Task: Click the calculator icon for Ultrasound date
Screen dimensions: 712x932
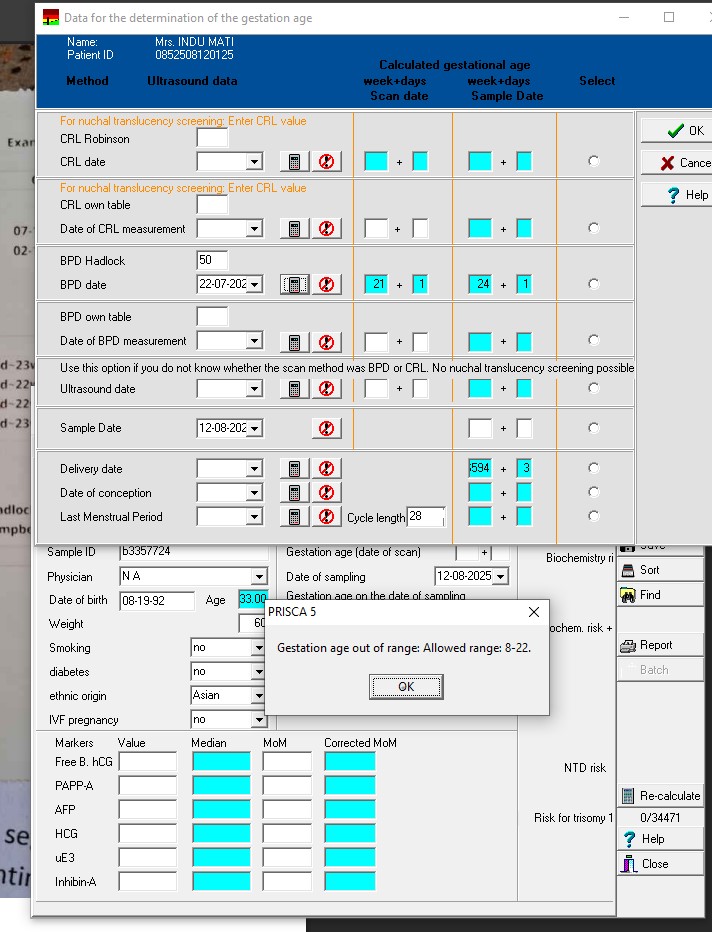Action: 294,389
